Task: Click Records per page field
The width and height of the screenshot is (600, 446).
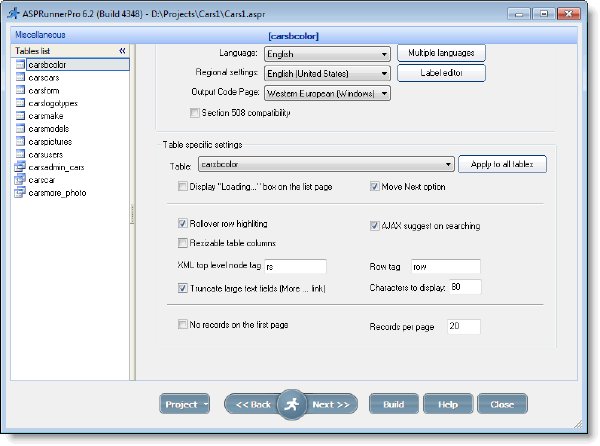Action: pyautogui.click(x=464, y=326)
